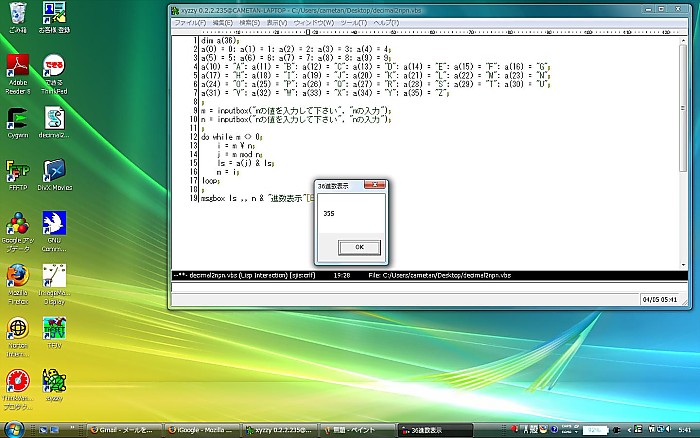Image resolution: width=700 pixels, height=438 pixels.
Task: Click the Windows Start orb
Action: (x=14, y=429)
